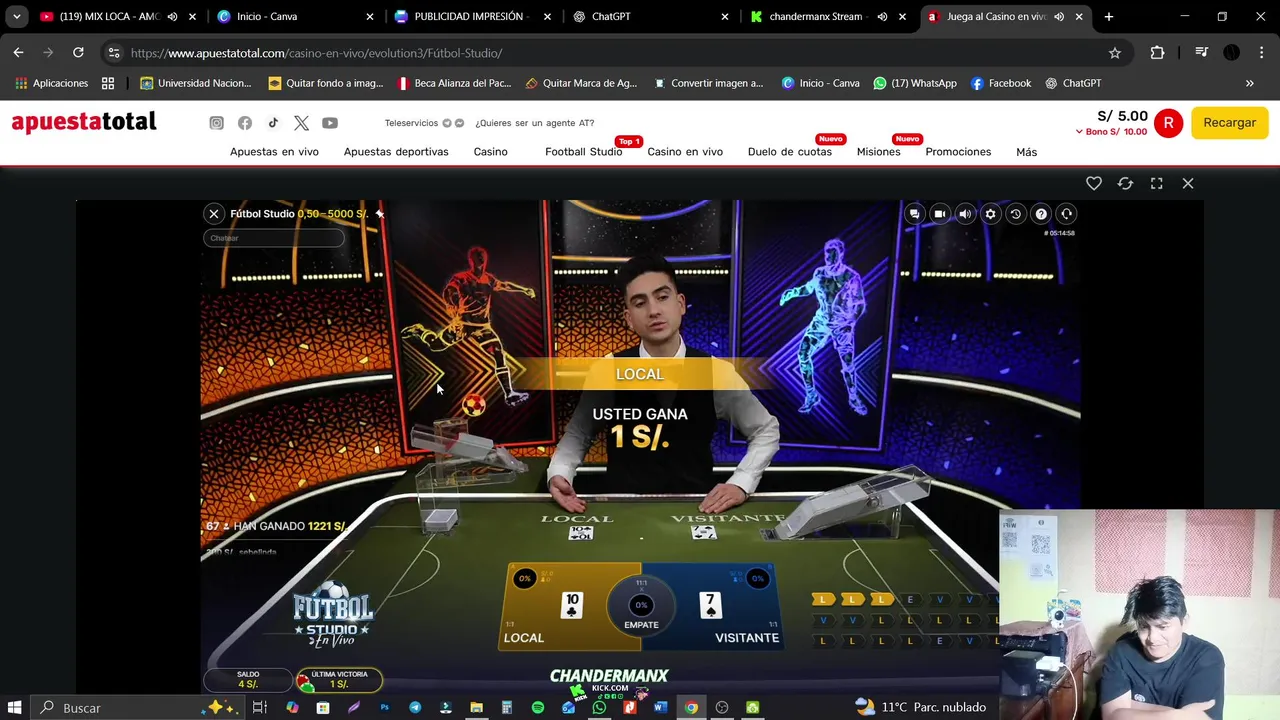Open the bet history clock icon
Viewport: 1280px width, 720px height.
pyautogui.click(x=1015, y=214)
